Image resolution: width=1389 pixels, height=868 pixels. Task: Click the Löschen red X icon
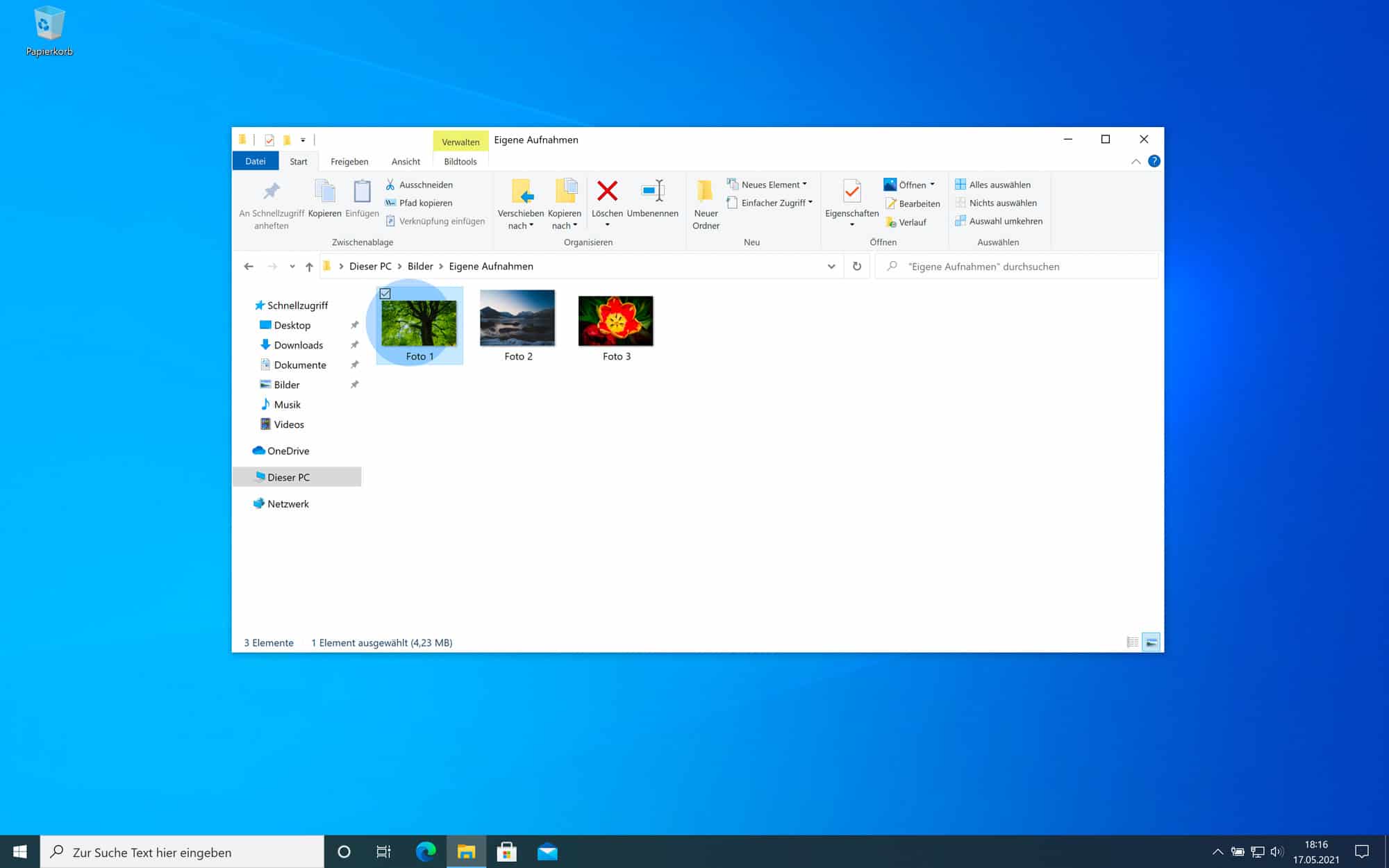[607, 190]
